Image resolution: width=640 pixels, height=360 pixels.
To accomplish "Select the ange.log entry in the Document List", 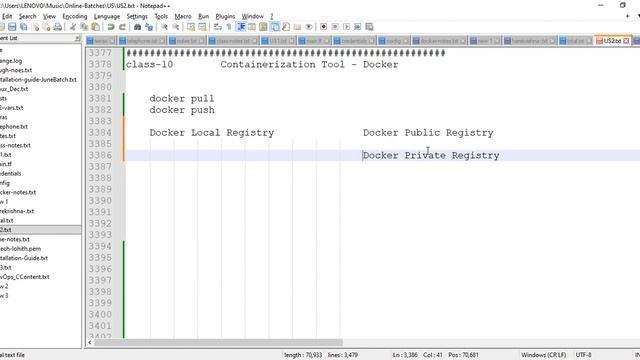I will click(x=11, y=61).
